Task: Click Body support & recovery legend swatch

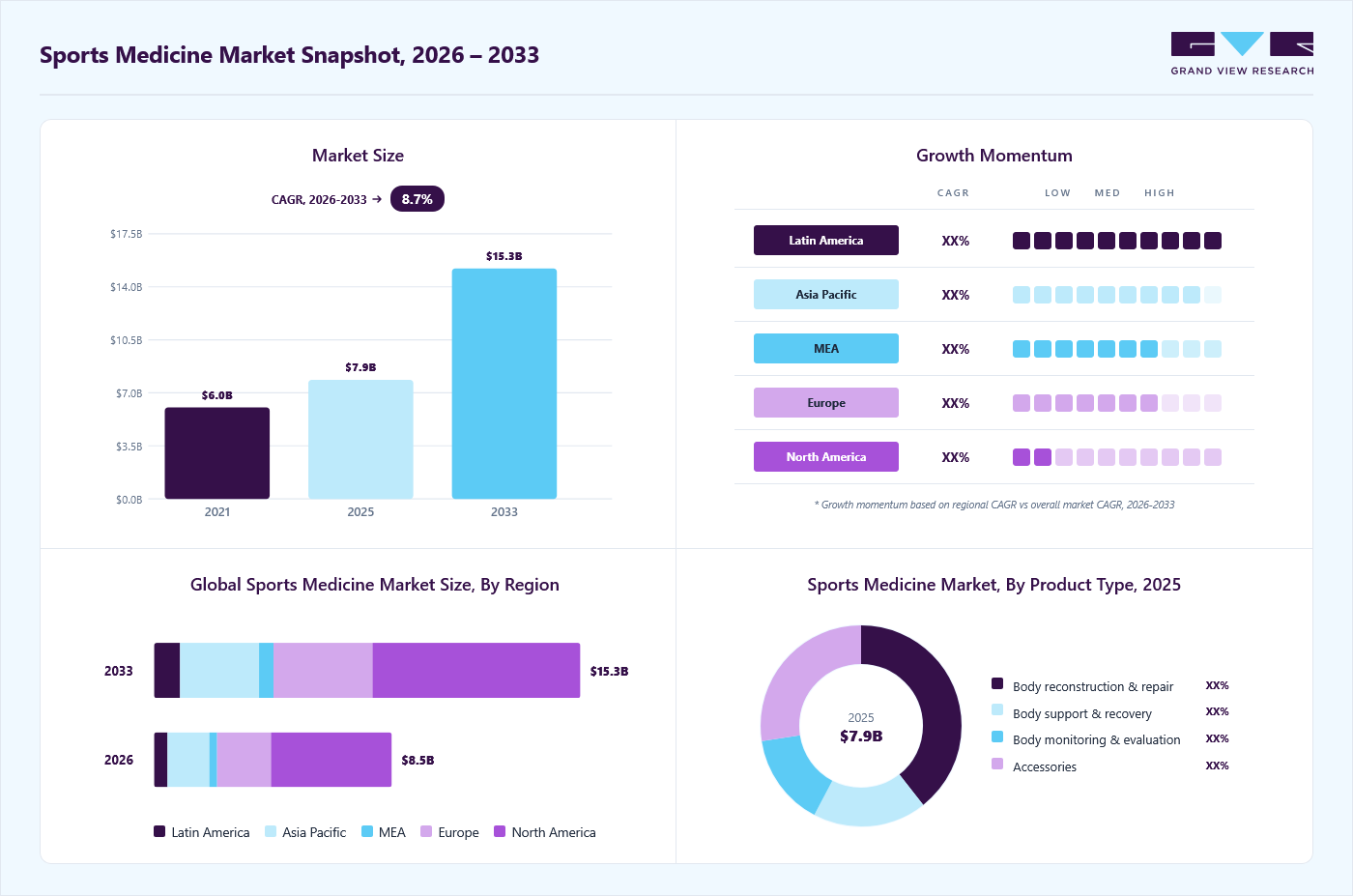Action: (x=997, y=709)
